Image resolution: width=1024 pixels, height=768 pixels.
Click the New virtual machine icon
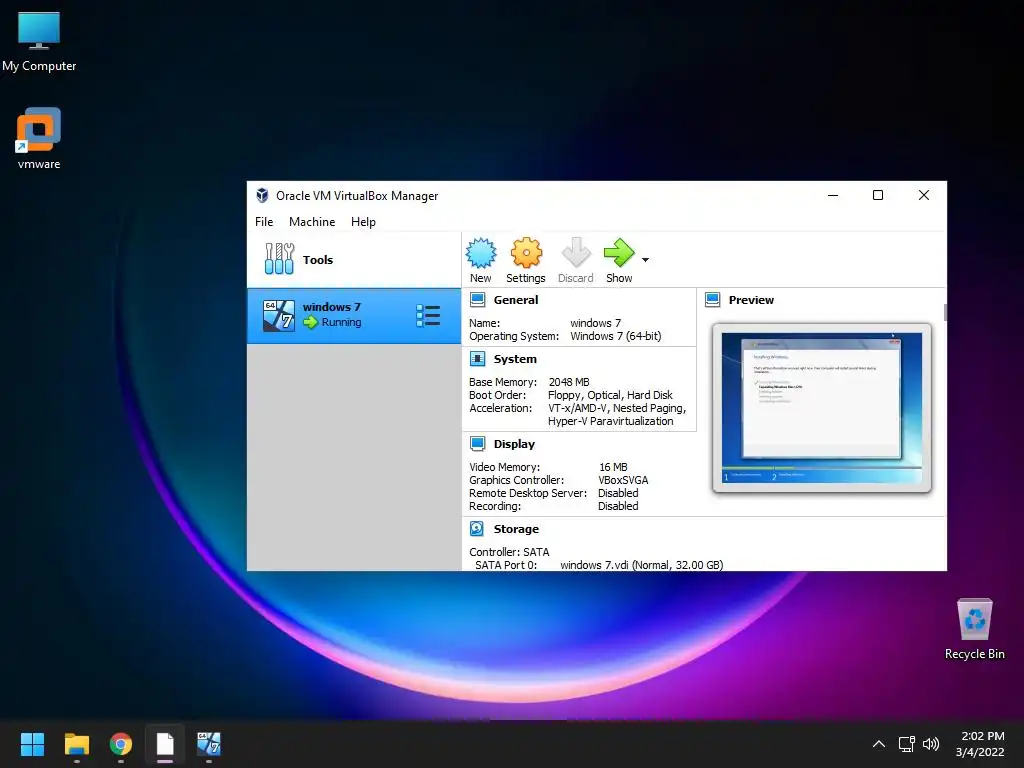481,253
